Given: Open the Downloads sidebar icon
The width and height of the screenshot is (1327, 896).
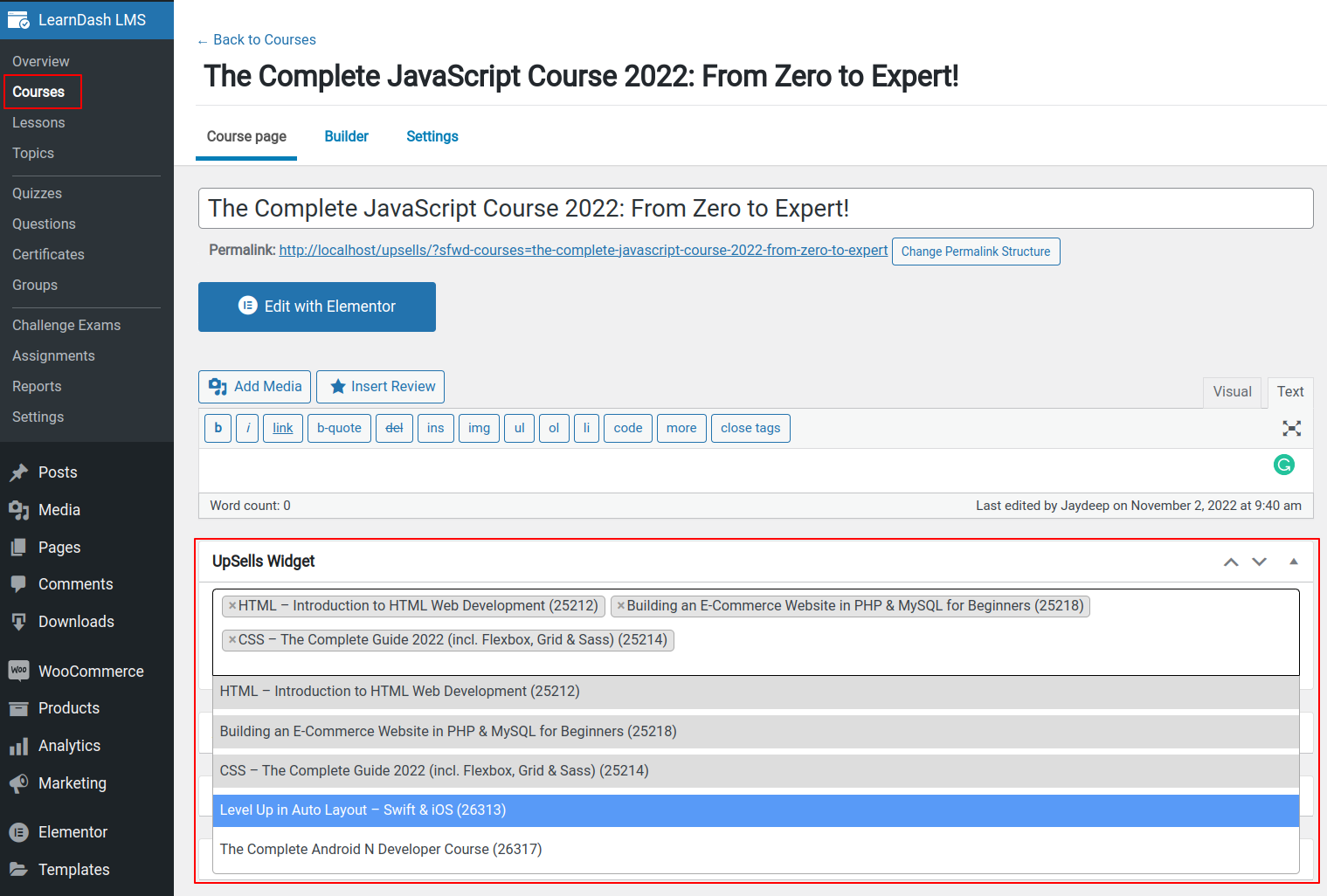Looking at the screenshot, I should [18, 622].
